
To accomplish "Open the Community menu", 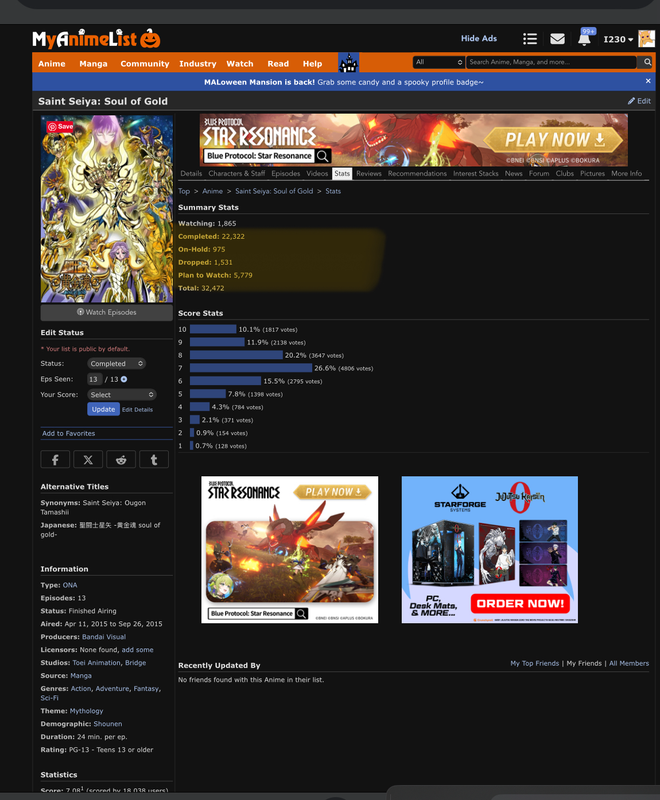I will (x=145, y=64).
